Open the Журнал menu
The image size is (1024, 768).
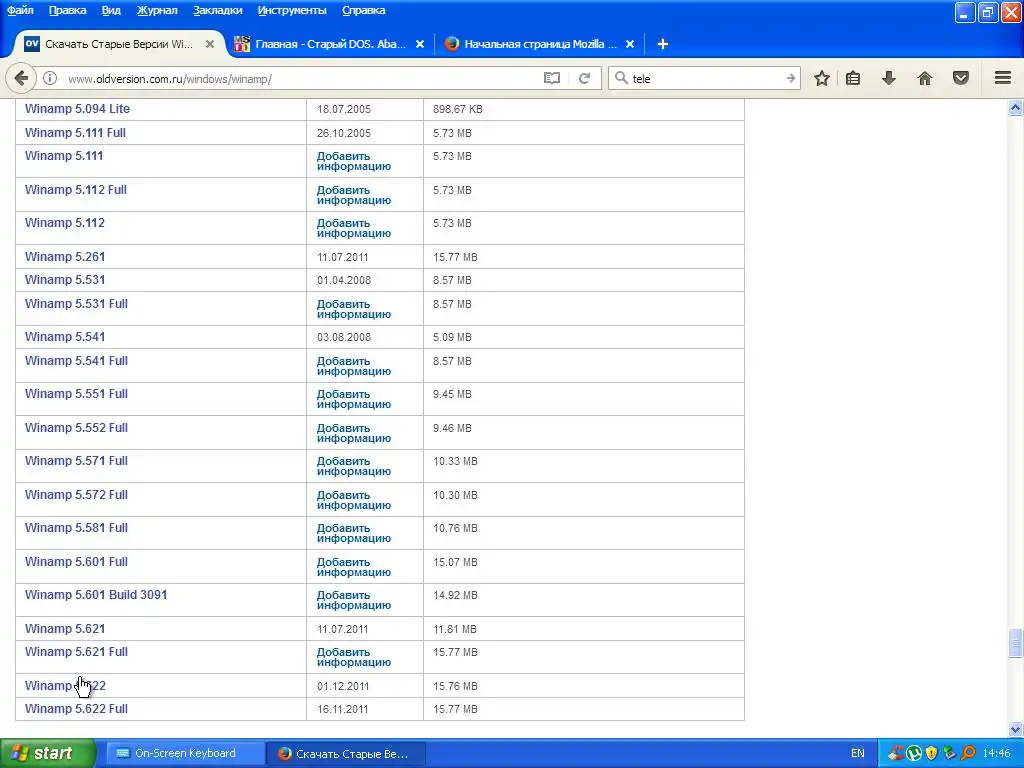157,10
